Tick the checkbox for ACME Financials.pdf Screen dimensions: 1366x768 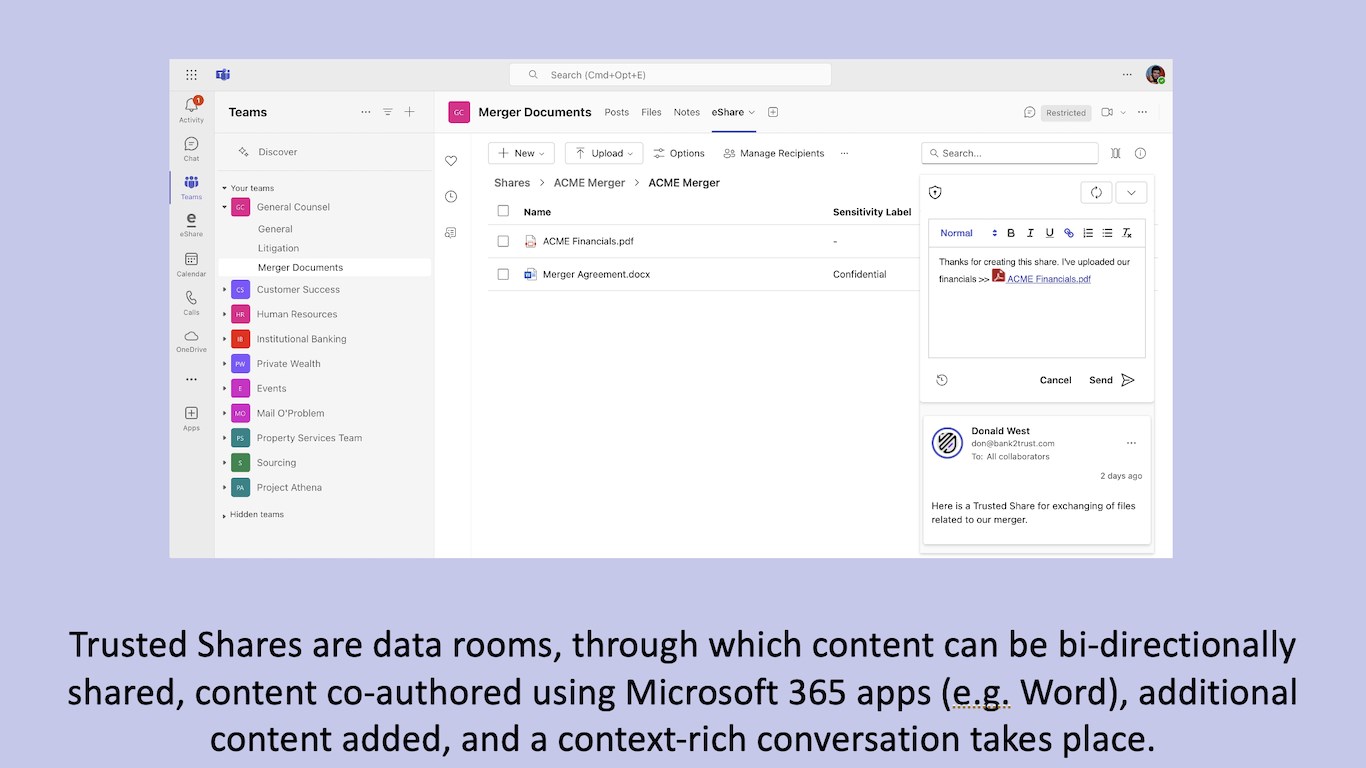503,241
